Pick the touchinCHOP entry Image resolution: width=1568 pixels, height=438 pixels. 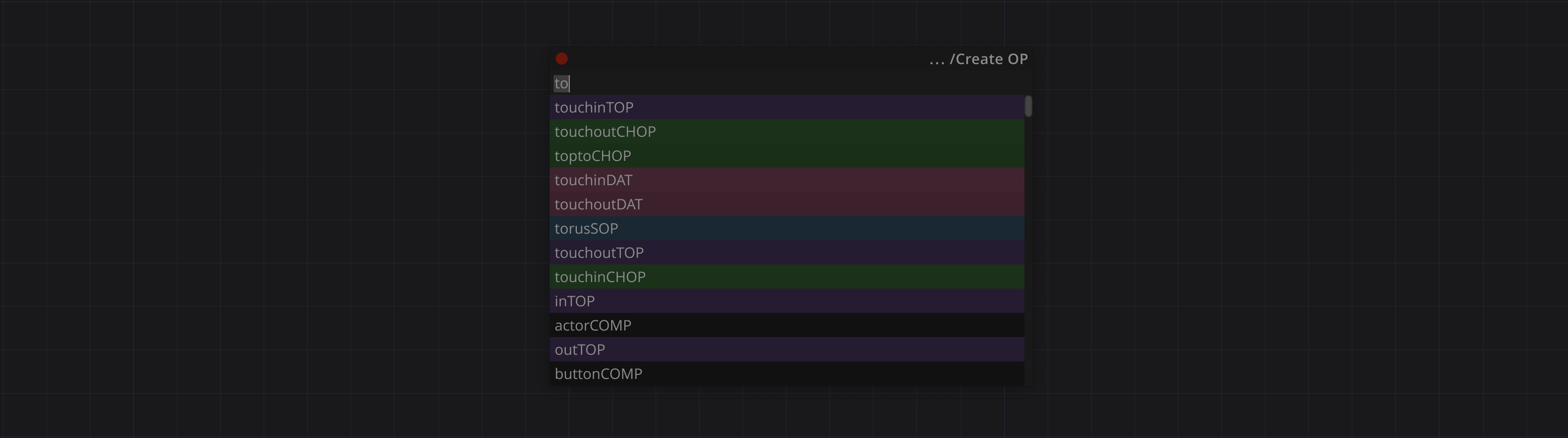(600, 277)
